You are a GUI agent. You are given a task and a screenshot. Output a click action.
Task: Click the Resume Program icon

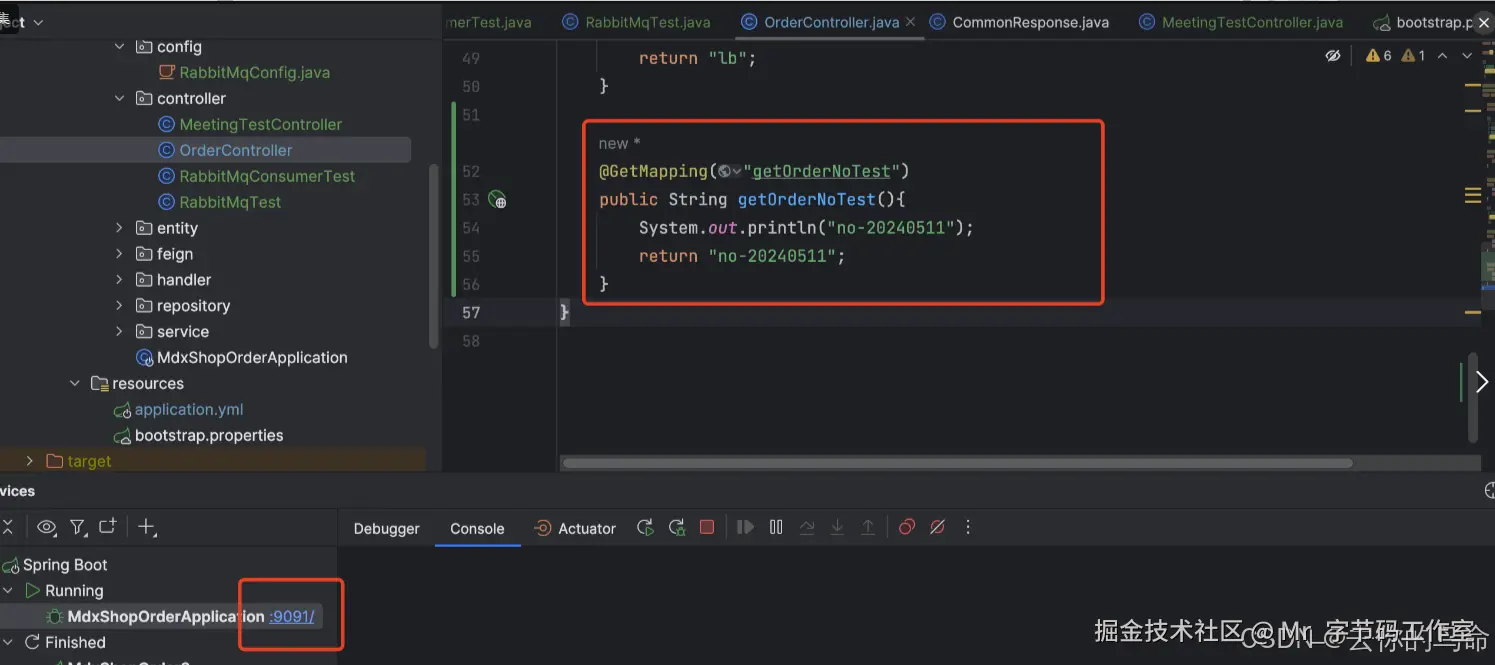pyautogui.click(x=745, y=527)
